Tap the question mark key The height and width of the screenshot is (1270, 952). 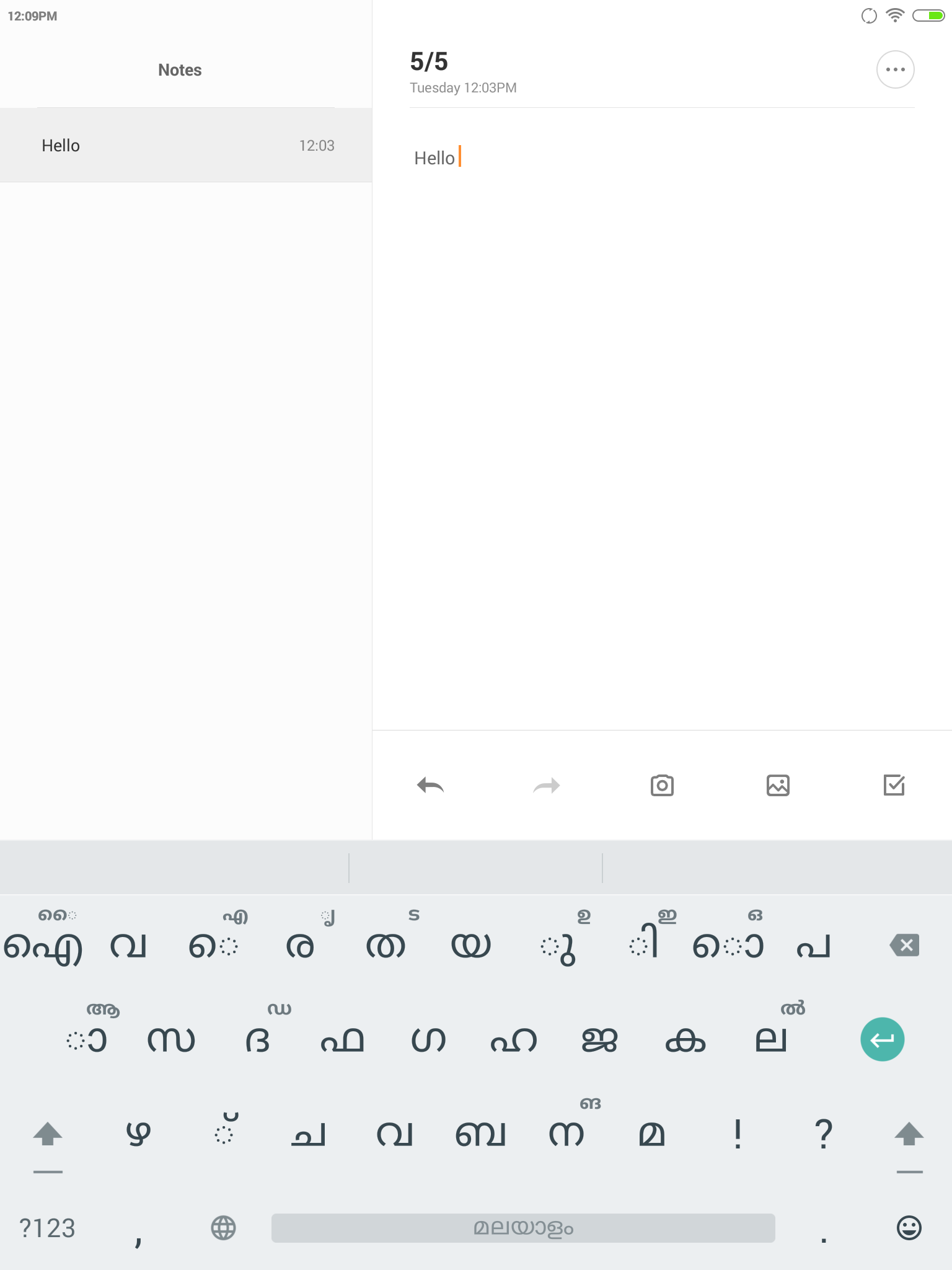[x=823, y=1134]
